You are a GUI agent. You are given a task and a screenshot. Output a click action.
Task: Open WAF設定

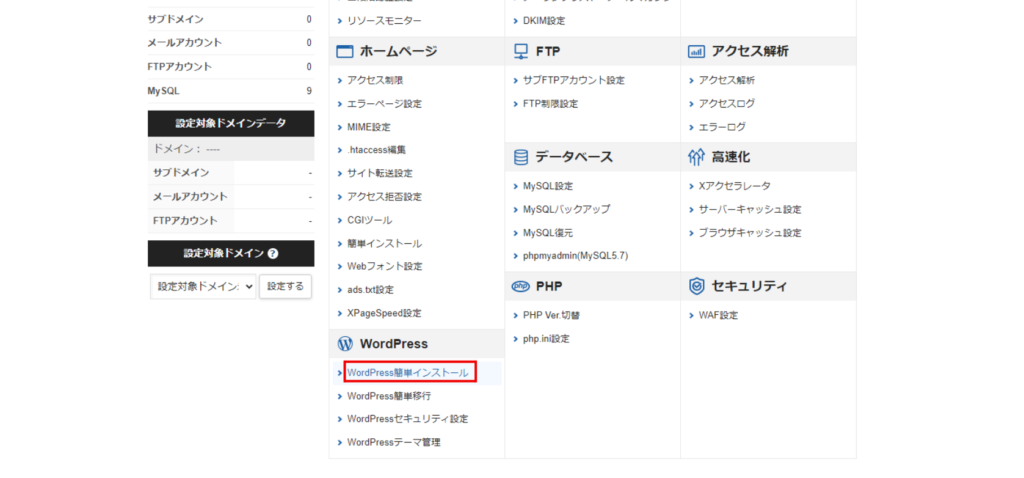[718, 315]
